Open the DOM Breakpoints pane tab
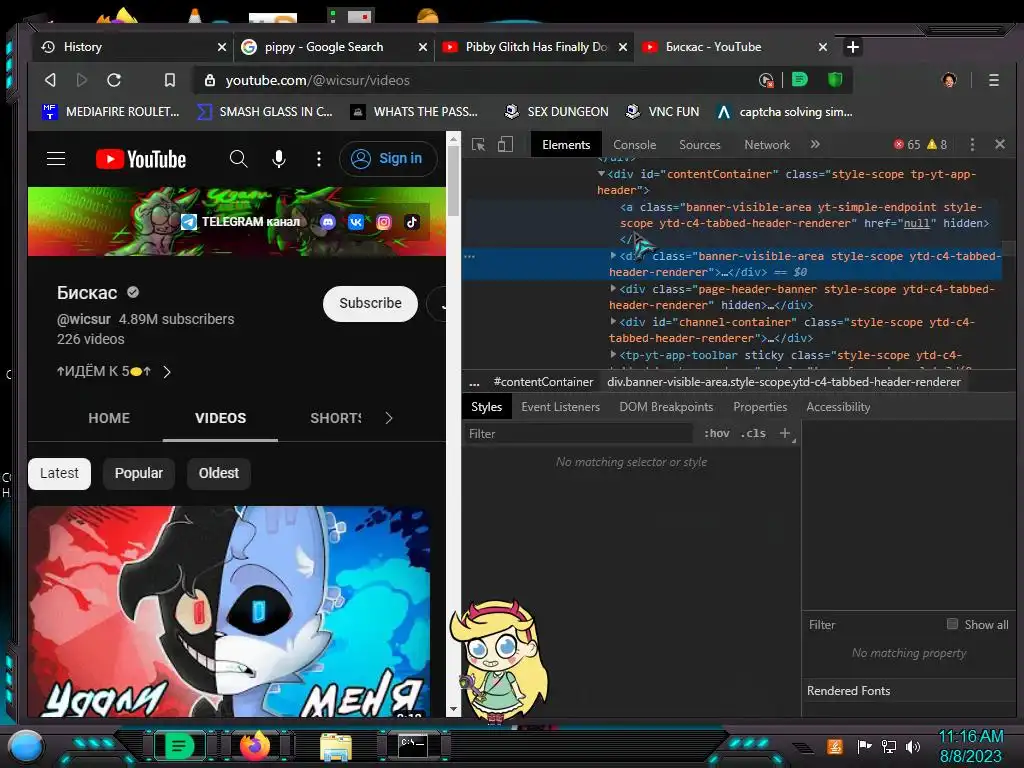Image resolution: width=1024 pixels, height=768 pixels. click(666, 407)
